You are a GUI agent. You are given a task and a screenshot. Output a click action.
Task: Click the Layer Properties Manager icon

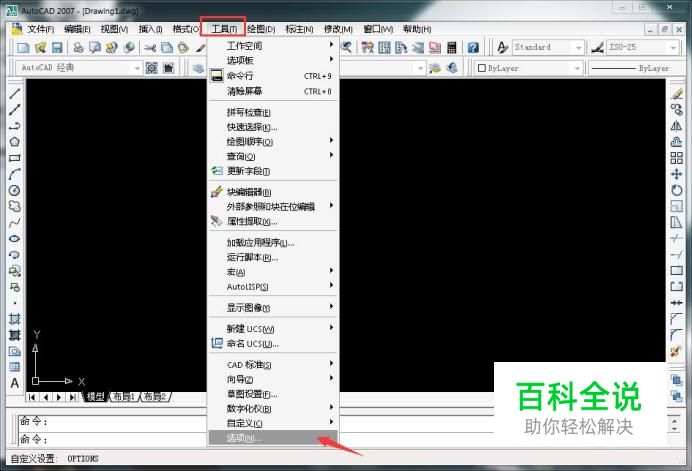point(198,68)
